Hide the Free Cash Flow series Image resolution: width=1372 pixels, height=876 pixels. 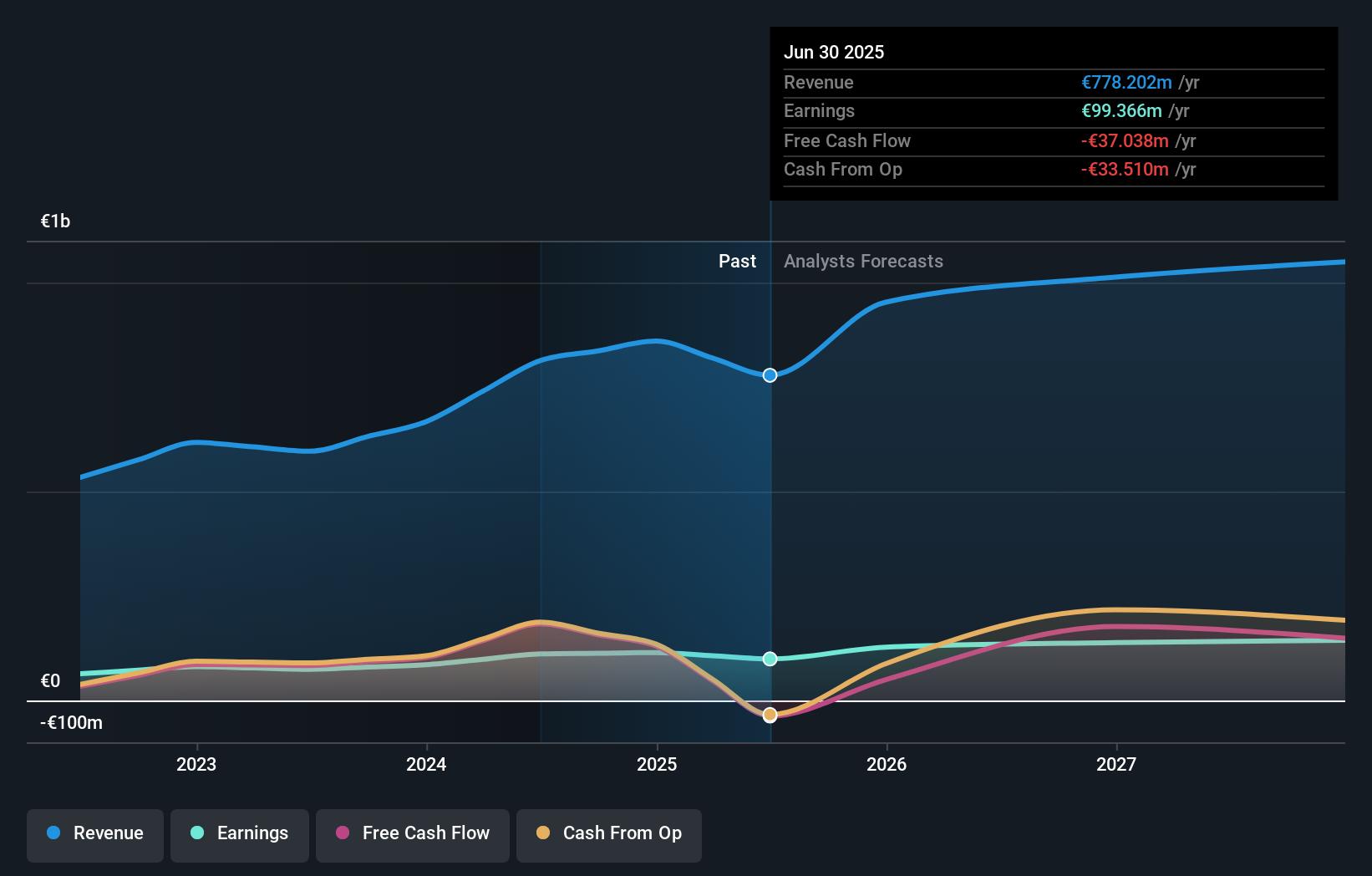point(412,834)
